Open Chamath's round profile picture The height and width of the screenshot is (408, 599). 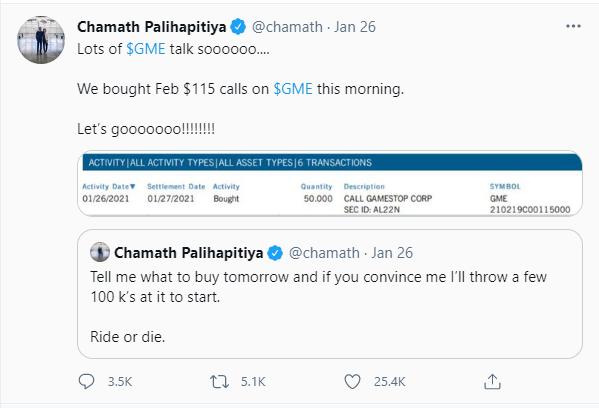click(41, 40)
